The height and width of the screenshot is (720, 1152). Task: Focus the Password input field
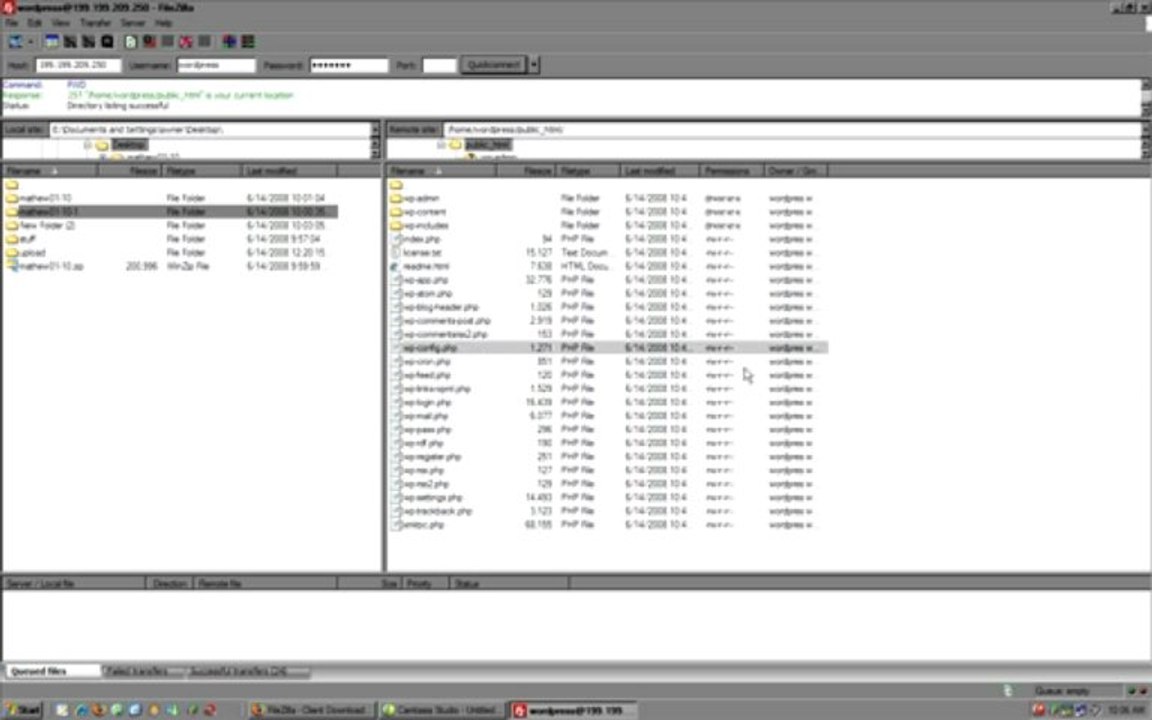pyautogui.click(x=349, y=65)
